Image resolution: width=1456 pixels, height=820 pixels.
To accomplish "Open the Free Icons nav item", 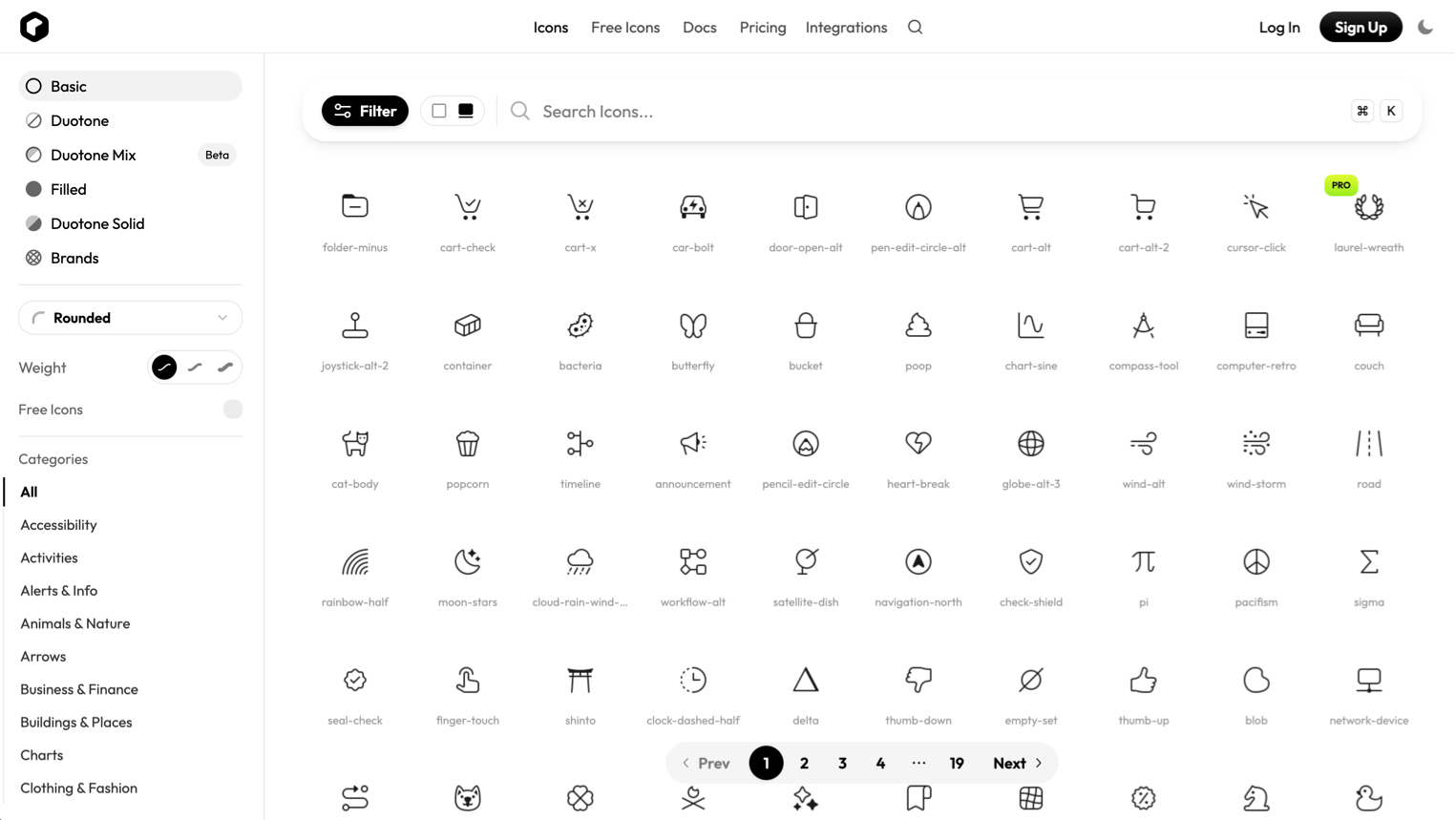I will point(625,27).
